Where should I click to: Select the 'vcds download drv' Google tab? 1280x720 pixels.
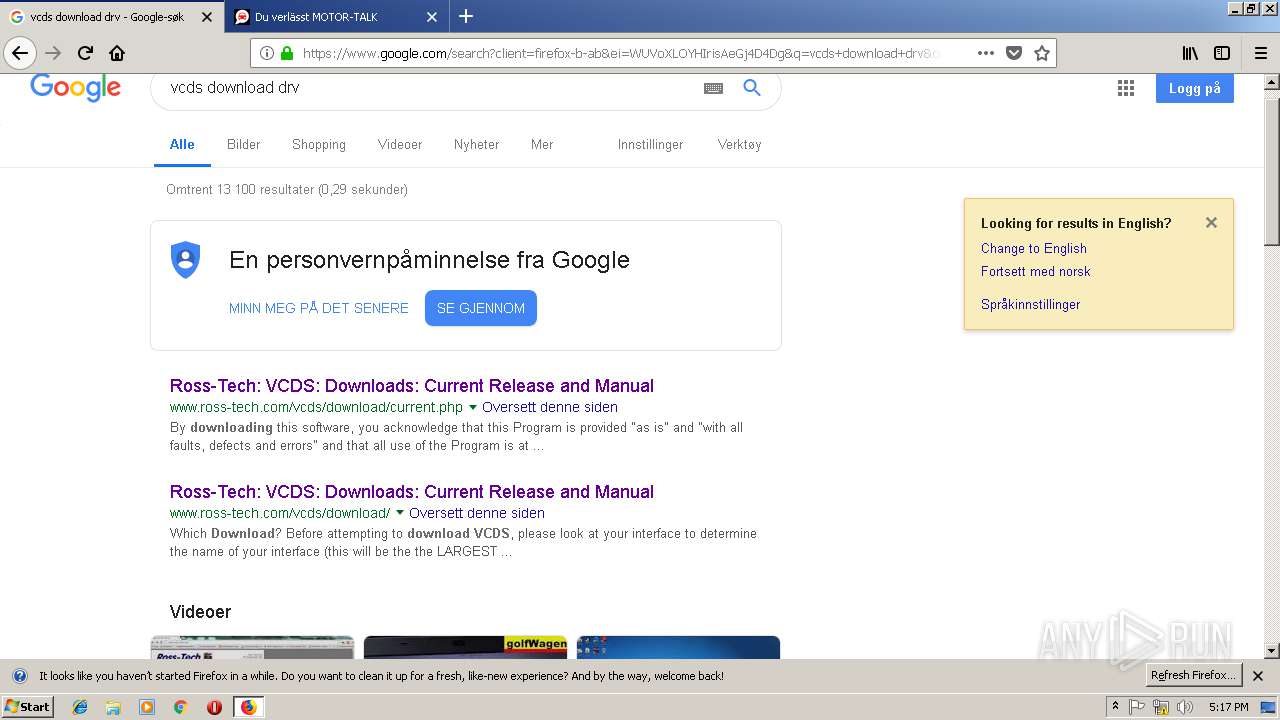click(111, 17)
